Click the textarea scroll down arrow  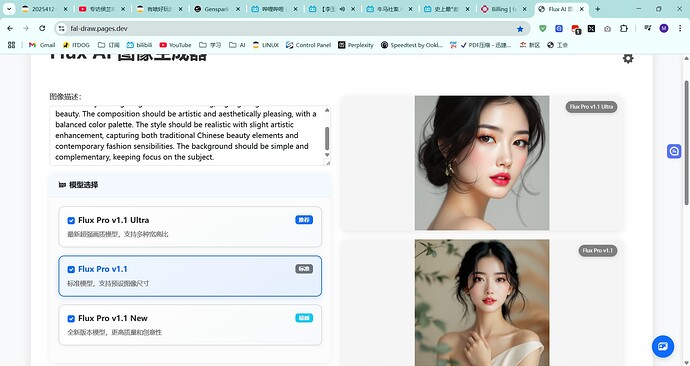point(327,155)
